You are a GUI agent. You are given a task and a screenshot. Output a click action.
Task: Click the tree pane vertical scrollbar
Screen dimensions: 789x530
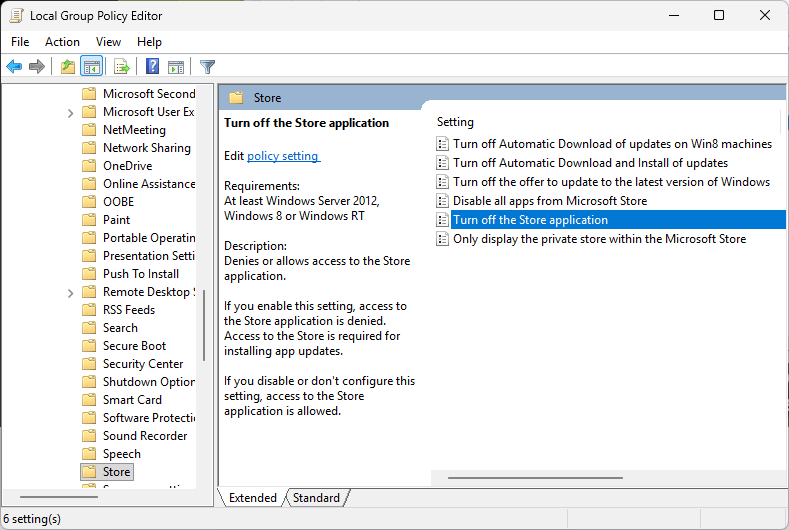point(204,326)
